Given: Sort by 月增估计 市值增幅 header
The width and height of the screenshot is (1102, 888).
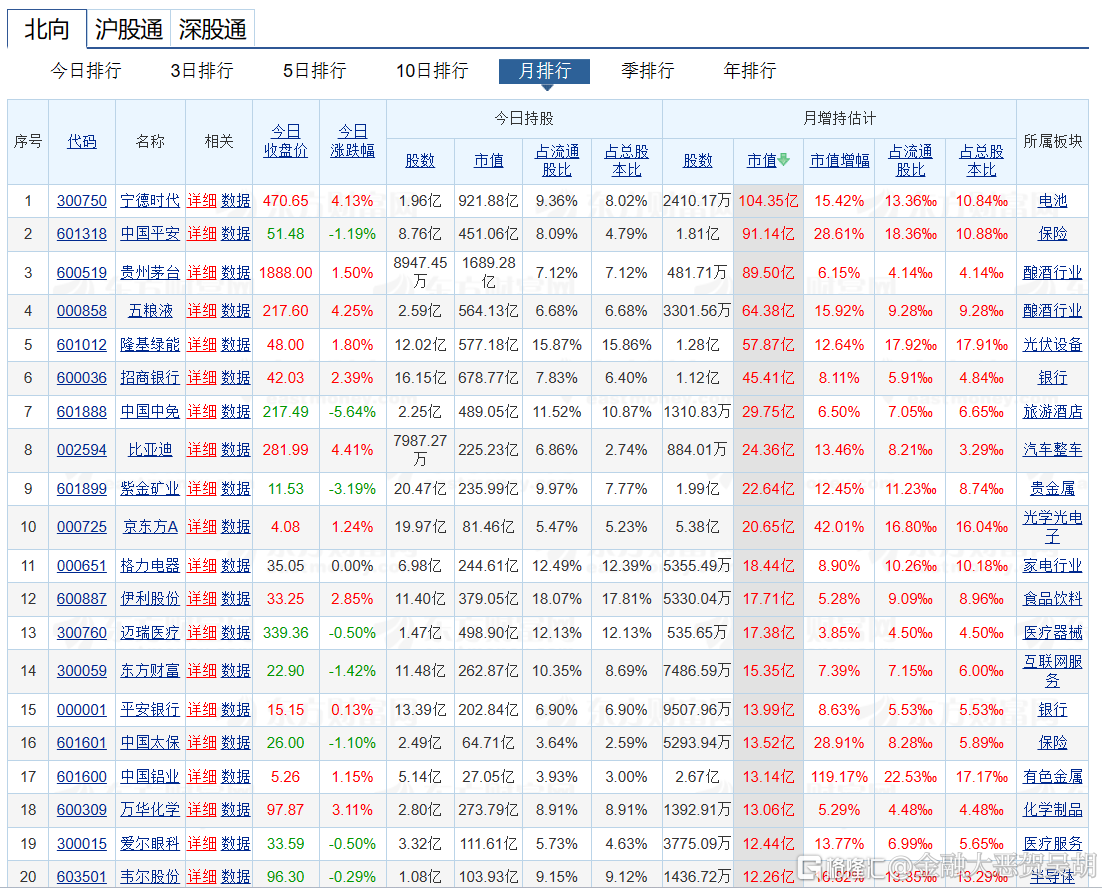Looking at the screenshot, I should point(839,160).
